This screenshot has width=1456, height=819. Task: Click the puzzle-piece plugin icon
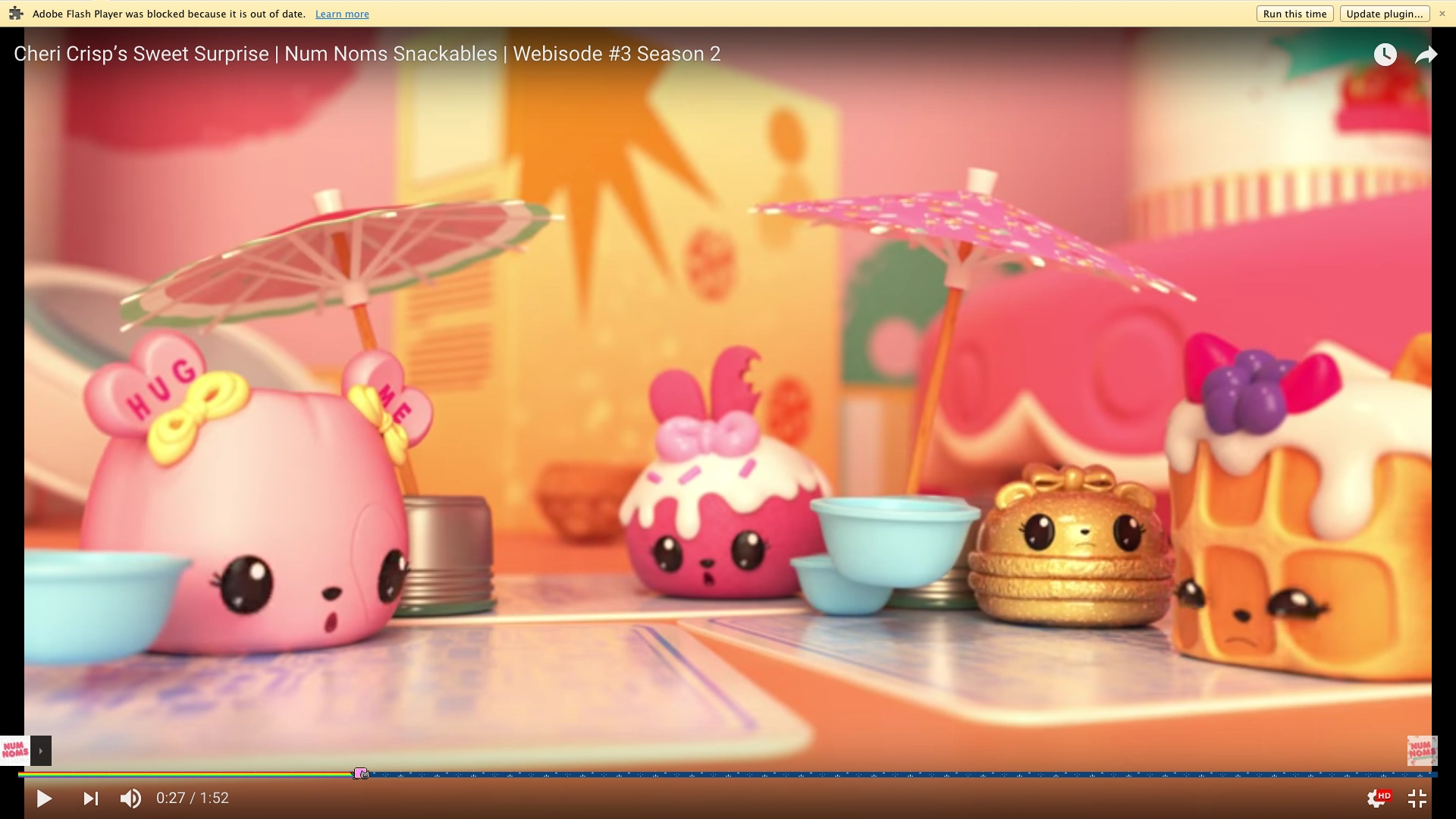point(15,13)
